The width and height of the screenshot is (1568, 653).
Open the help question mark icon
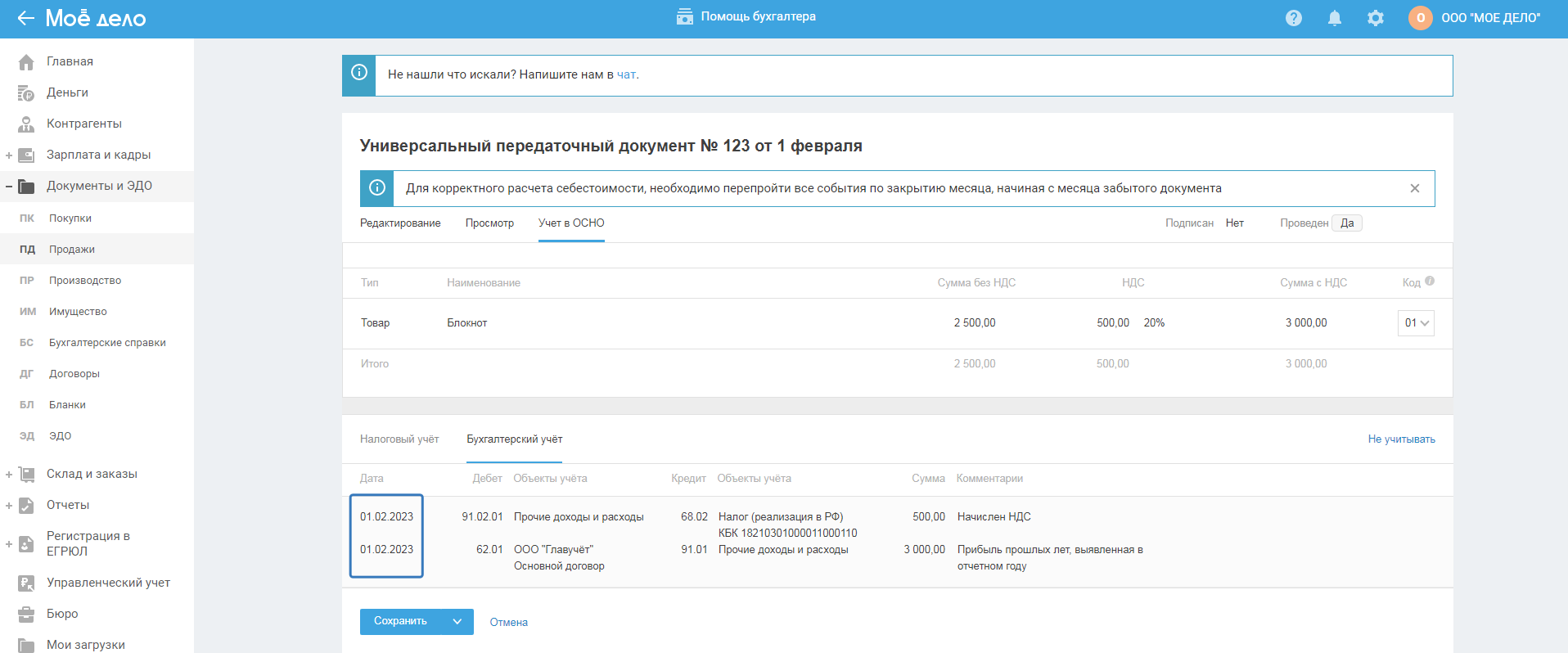(1293, 18)
